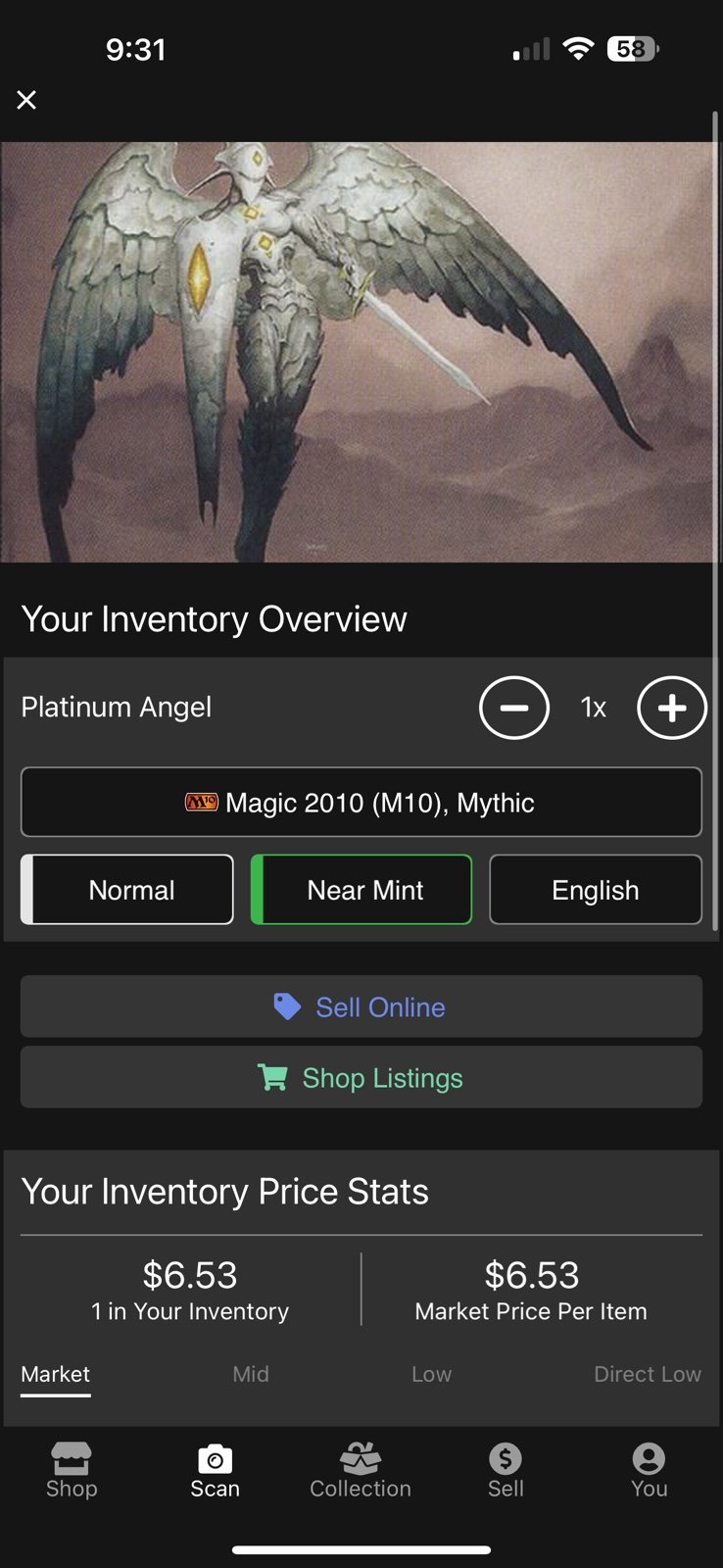
Task: Switch to the Low price tab
Action: tap(432, 1374)
